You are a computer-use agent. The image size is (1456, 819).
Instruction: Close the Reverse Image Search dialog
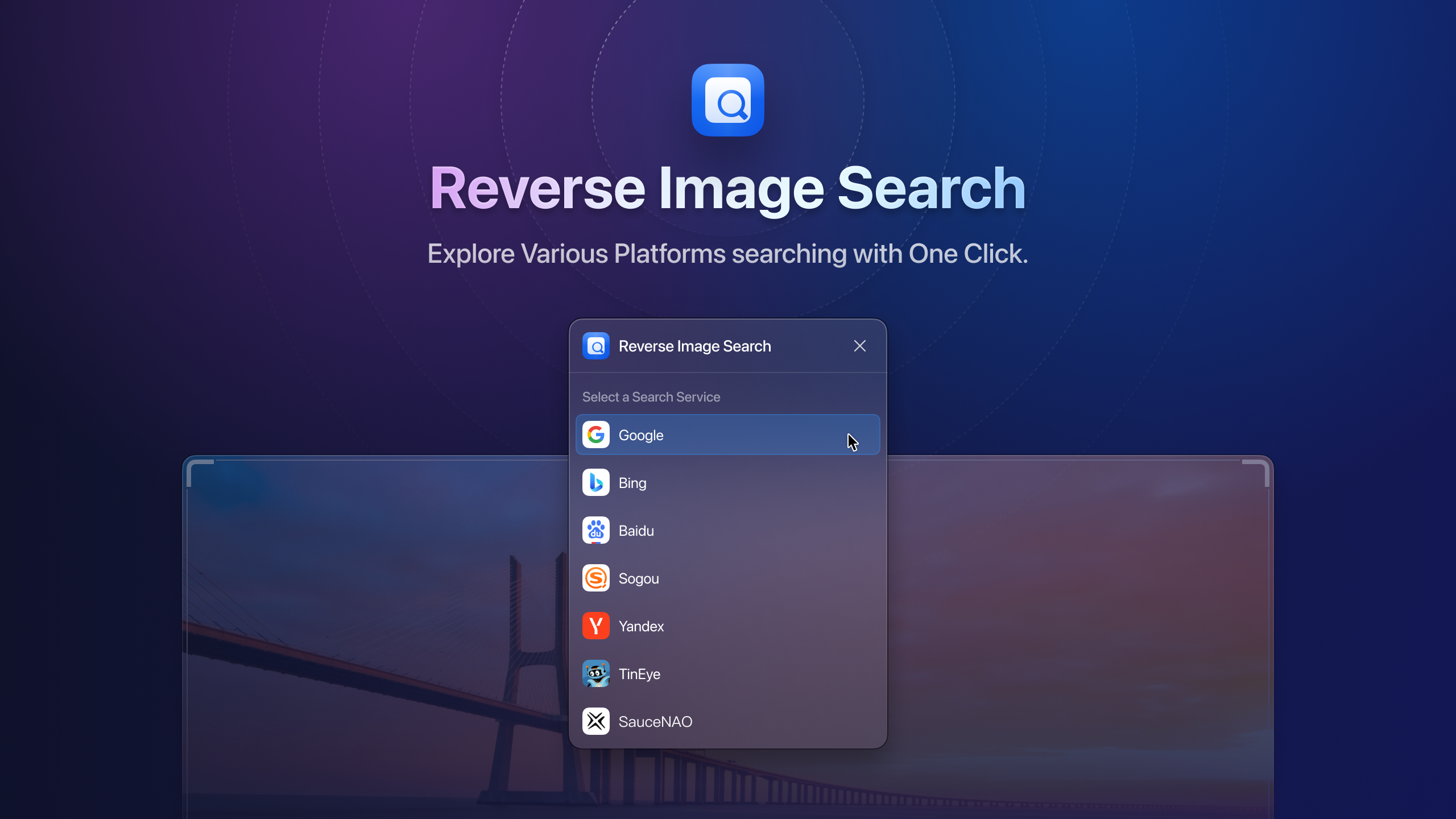pyautogui.click(x=859, y=345)
